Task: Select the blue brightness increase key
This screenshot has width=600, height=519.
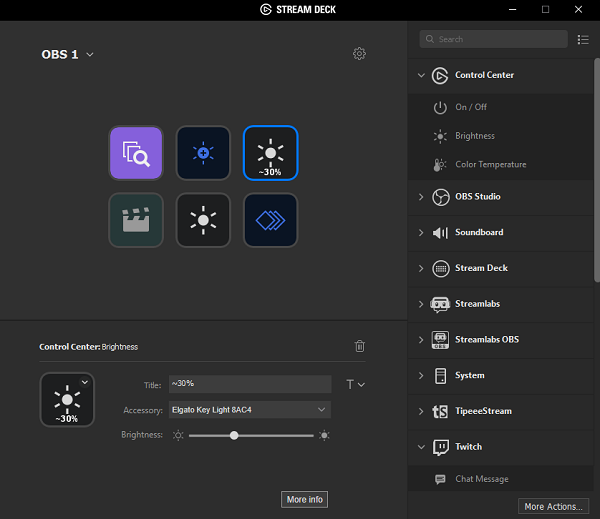Action: tap(203, 153)
